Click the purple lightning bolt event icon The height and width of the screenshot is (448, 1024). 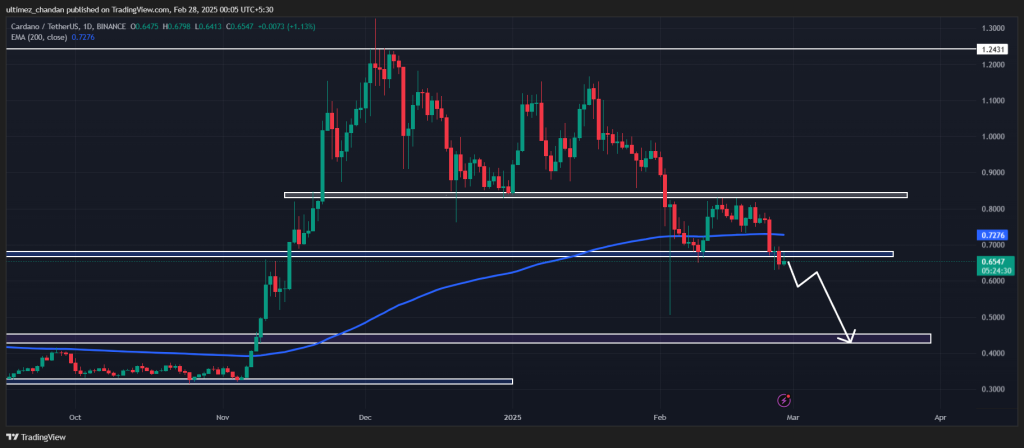pyautogui.click(x=785, y=399)
